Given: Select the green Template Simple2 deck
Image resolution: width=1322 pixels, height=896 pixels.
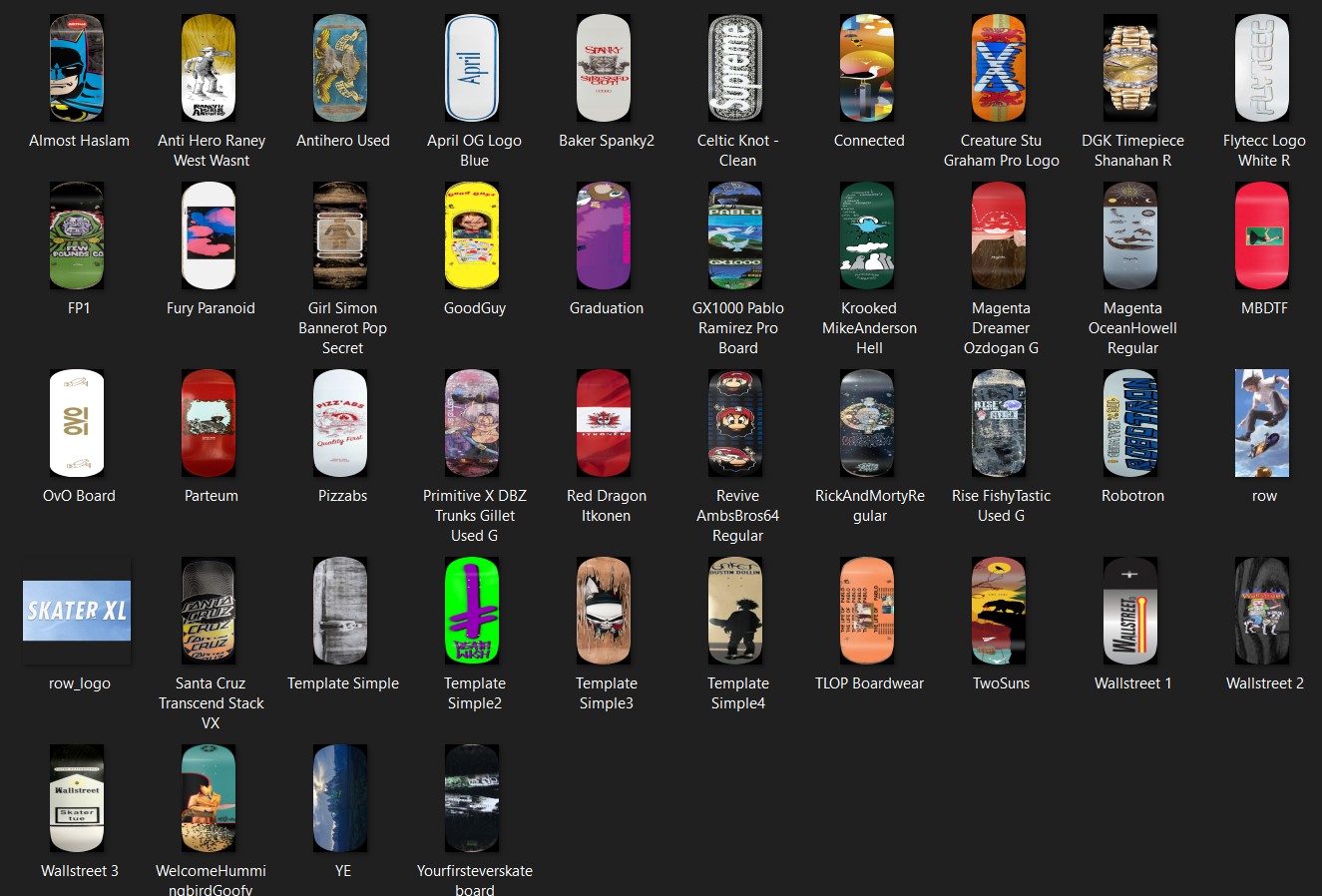Looking at the screenshot, I should [x=473, y=611].
